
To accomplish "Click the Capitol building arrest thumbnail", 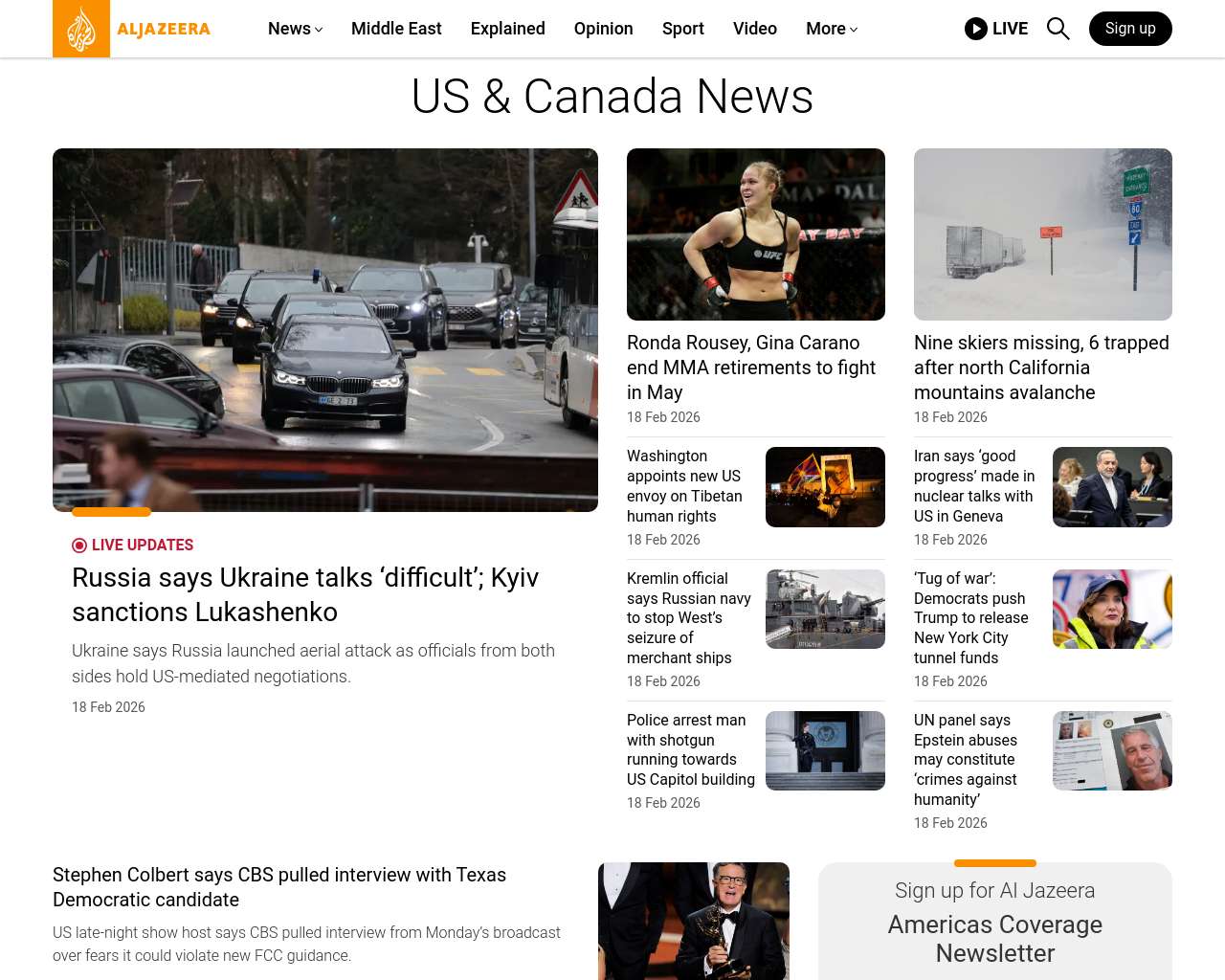I will coord(825,750).
